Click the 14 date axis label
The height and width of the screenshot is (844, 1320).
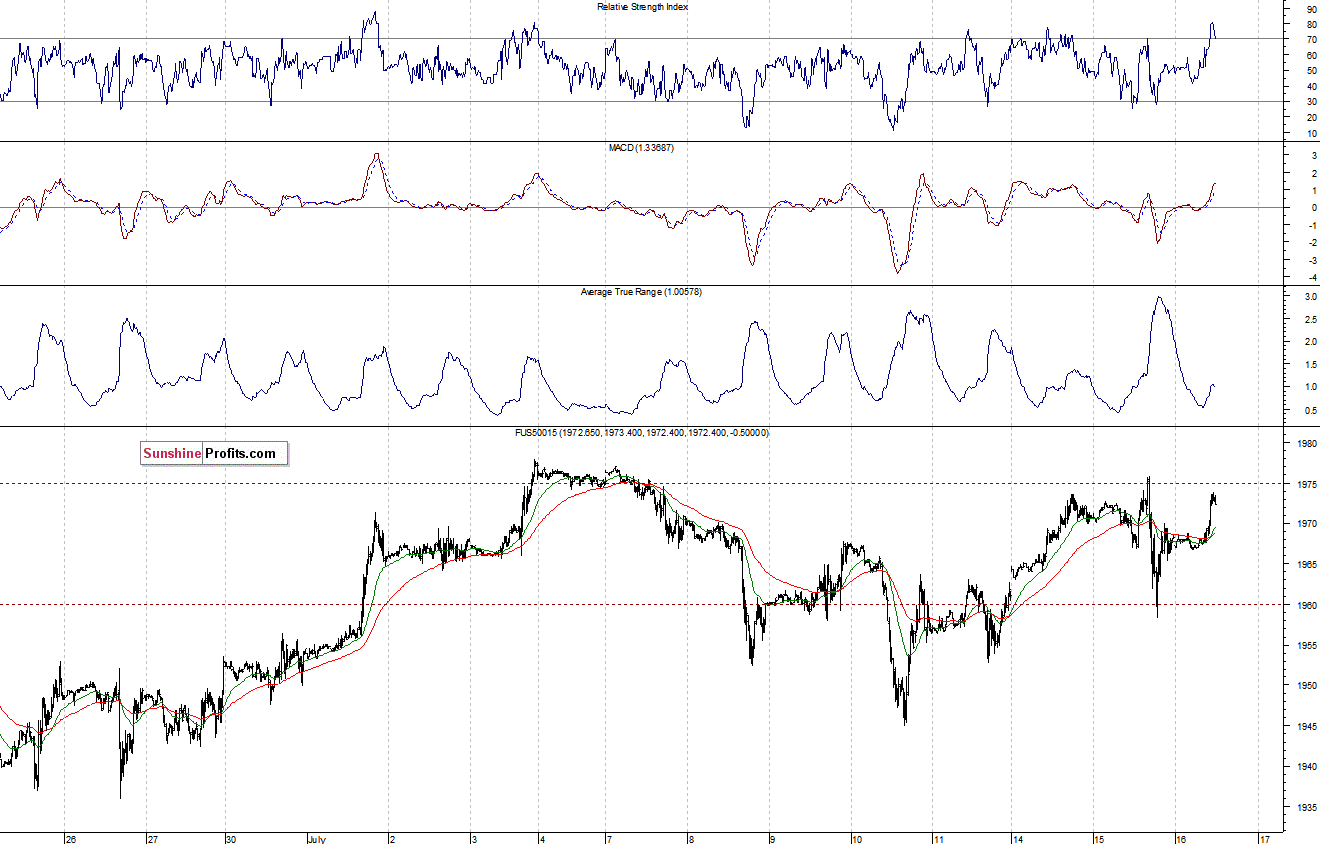pos(1016,838)
